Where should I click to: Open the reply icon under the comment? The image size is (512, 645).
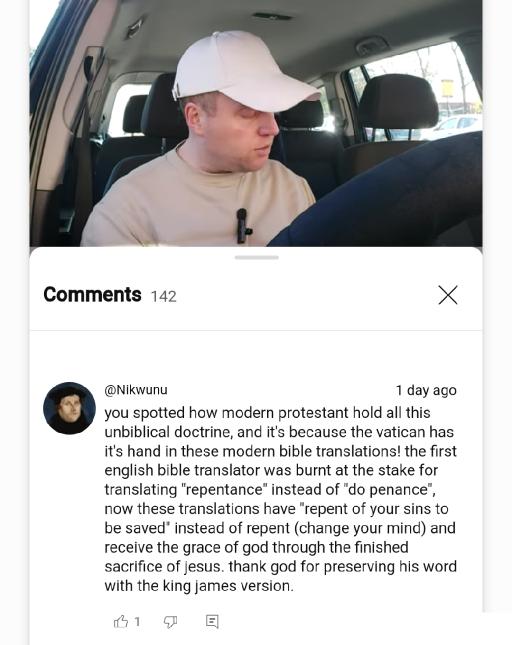(212, 622)
